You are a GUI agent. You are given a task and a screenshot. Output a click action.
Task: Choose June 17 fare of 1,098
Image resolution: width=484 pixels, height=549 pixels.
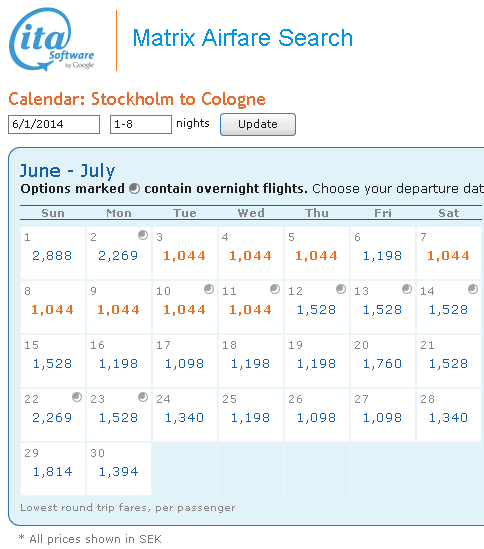(184, 364)
